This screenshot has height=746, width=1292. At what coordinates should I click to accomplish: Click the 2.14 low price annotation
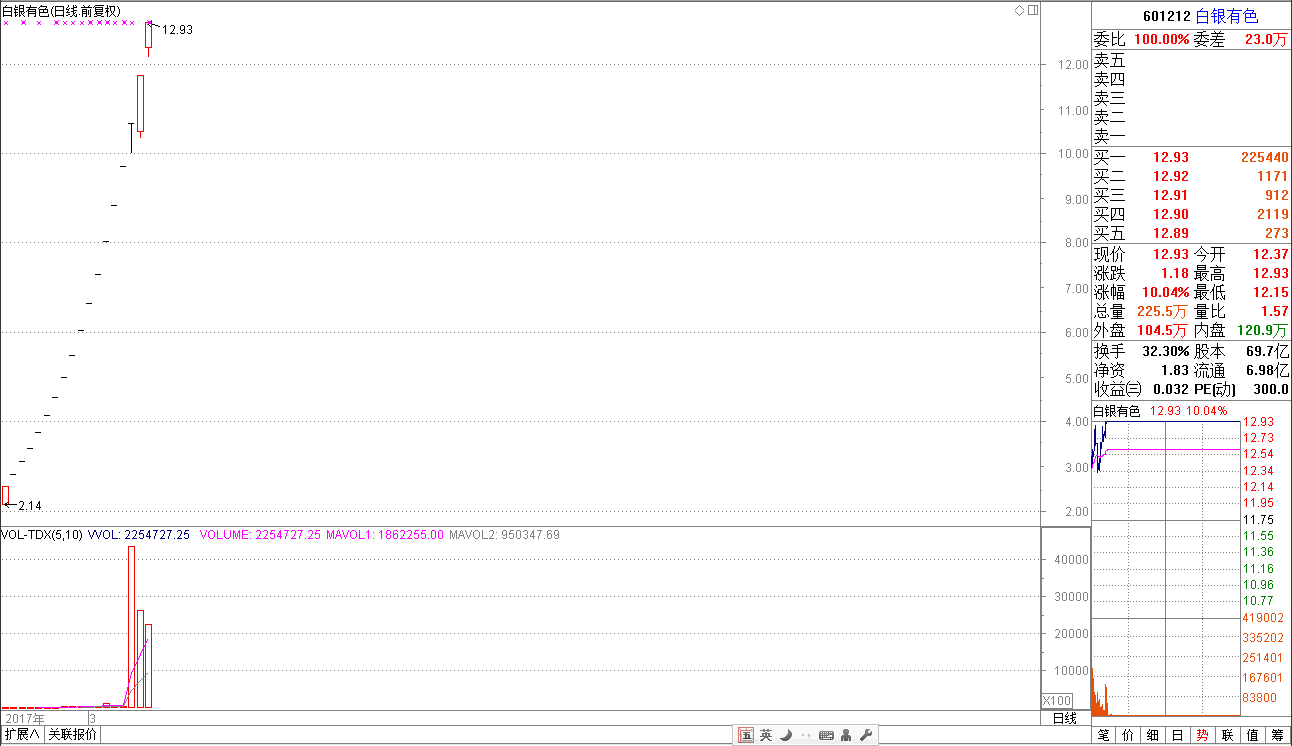point(30,506)
